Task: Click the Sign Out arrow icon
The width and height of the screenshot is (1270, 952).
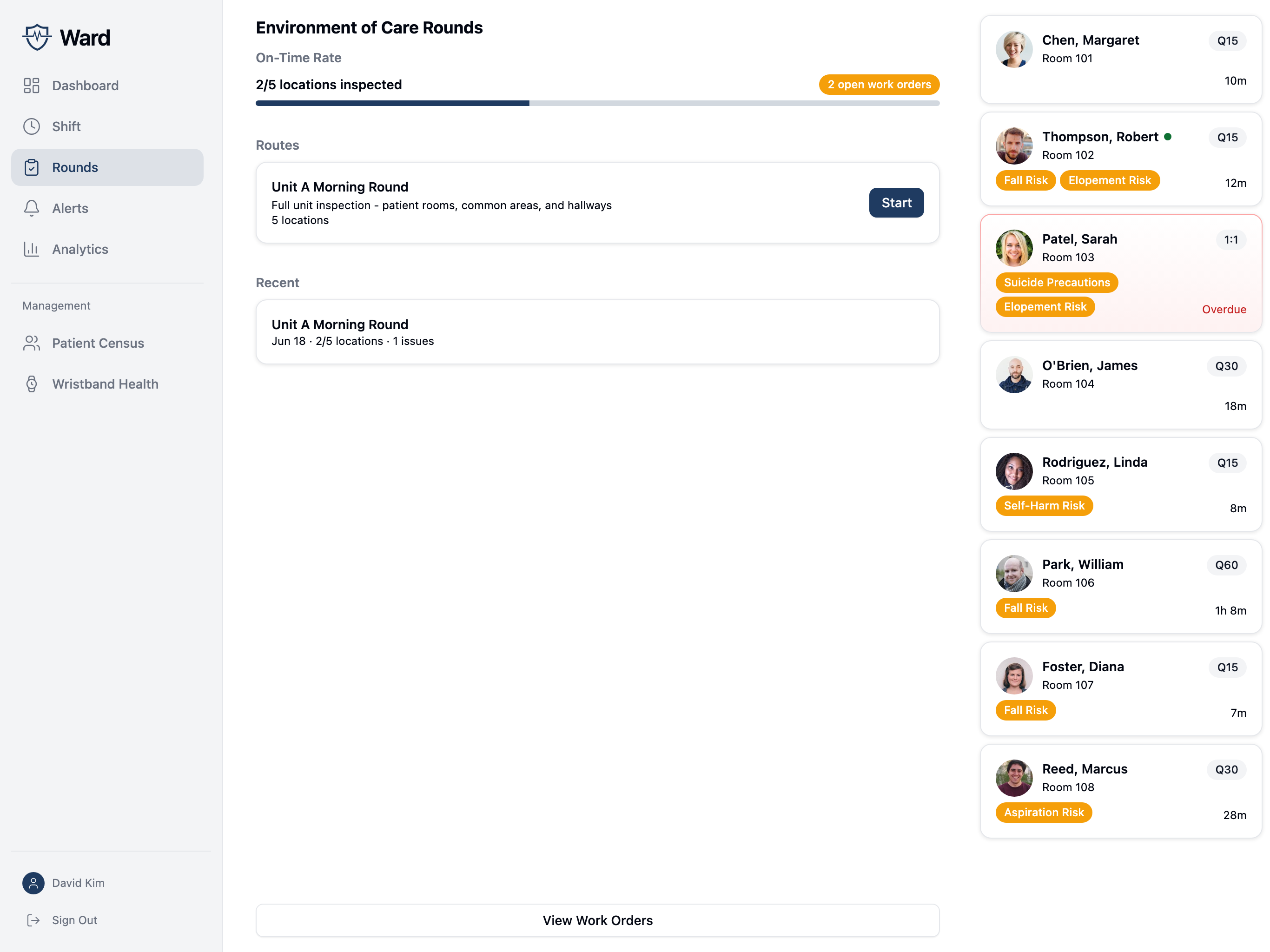Action: point(33,920)
